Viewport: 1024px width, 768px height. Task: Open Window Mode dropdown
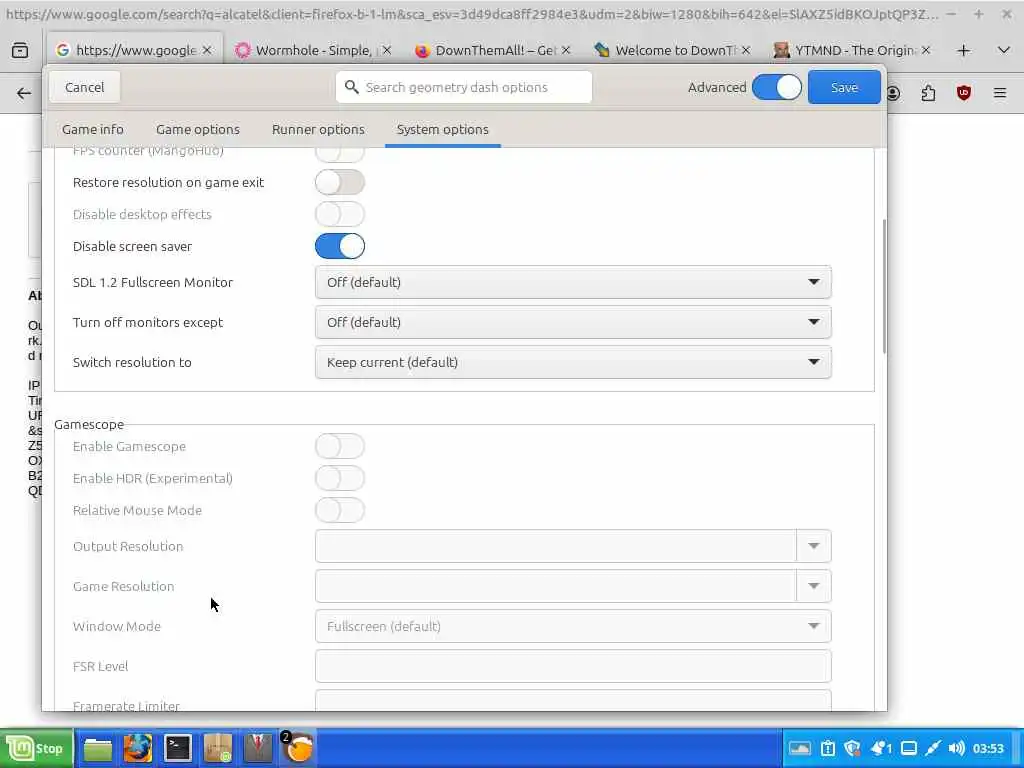pyautogui.click(x=573, y=626)
